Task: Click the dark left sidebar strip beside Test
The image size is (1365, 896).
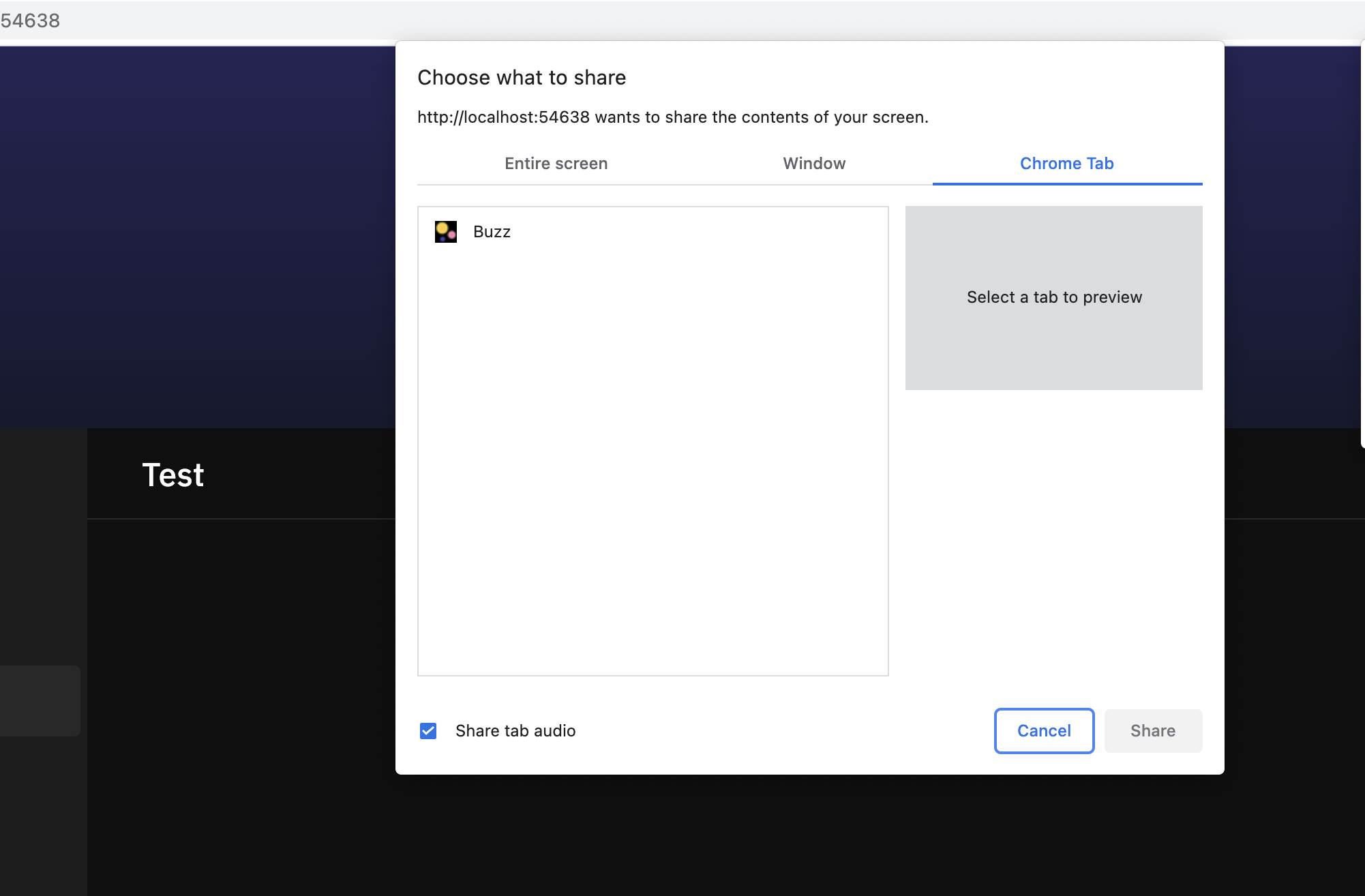Action: [x=43, y=546]
